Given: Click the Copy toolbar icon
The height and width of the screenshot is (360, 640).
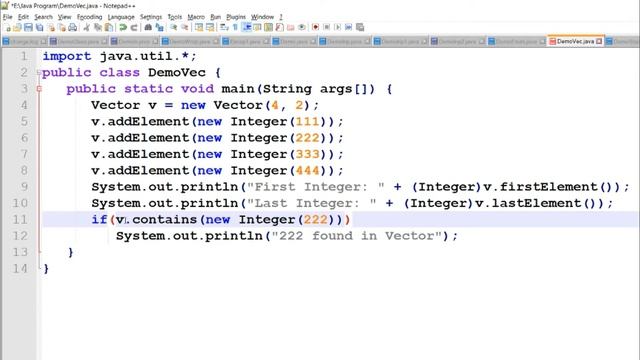Looking at the screenshot, I should (x=98, y=27).
